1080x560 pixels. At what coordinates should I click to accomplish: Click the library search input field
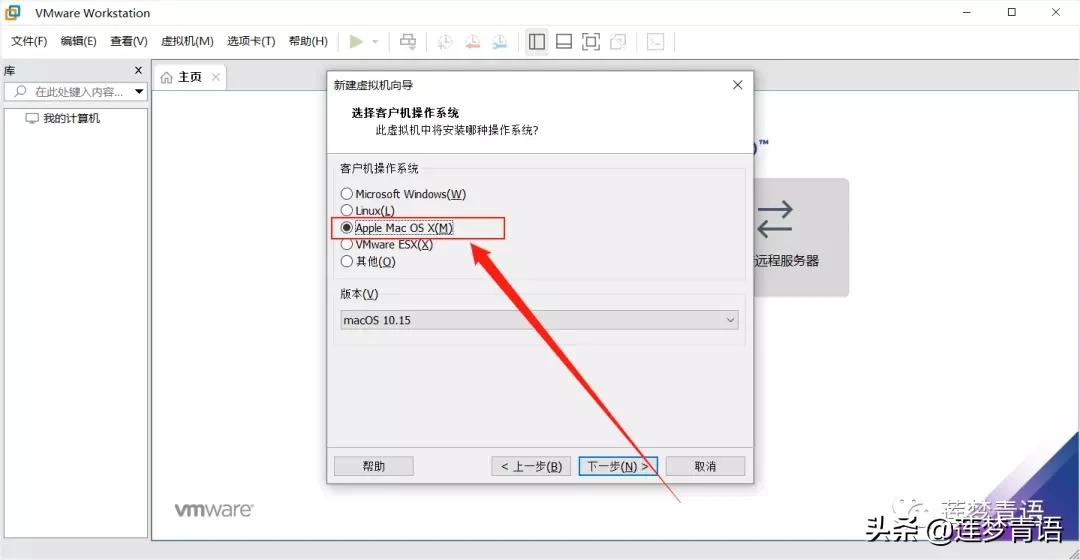tap(76, 91)
